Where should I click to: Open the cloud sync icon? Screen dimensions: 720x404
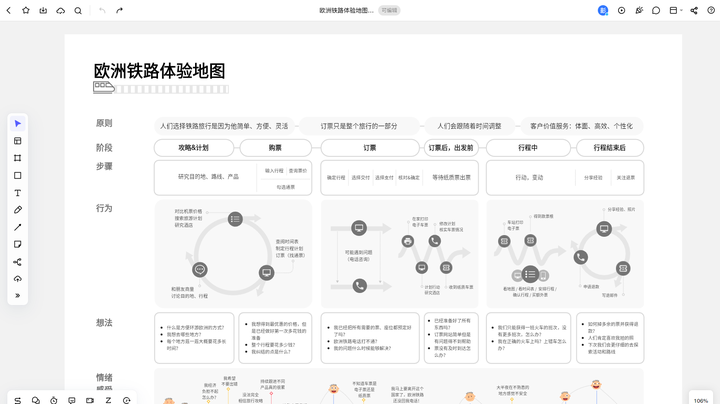coord(61,10)
